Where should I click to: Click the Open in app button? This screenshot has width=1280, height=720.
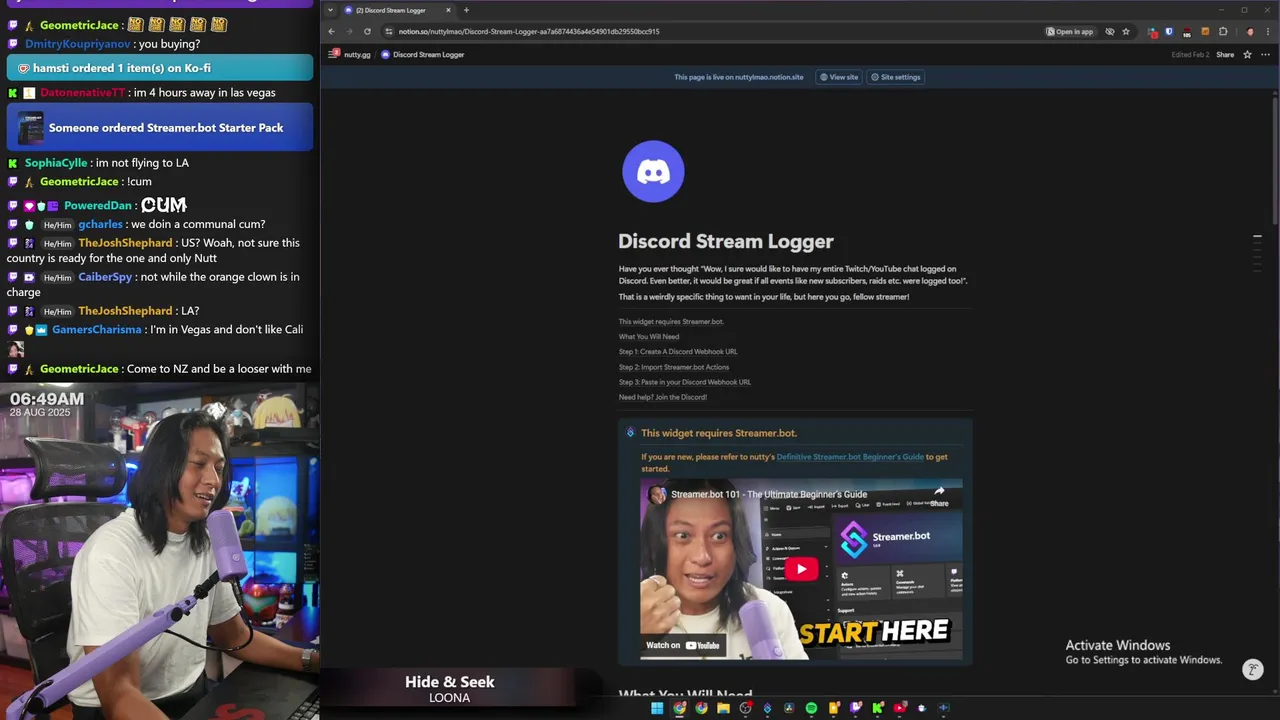pos(1070,31)
